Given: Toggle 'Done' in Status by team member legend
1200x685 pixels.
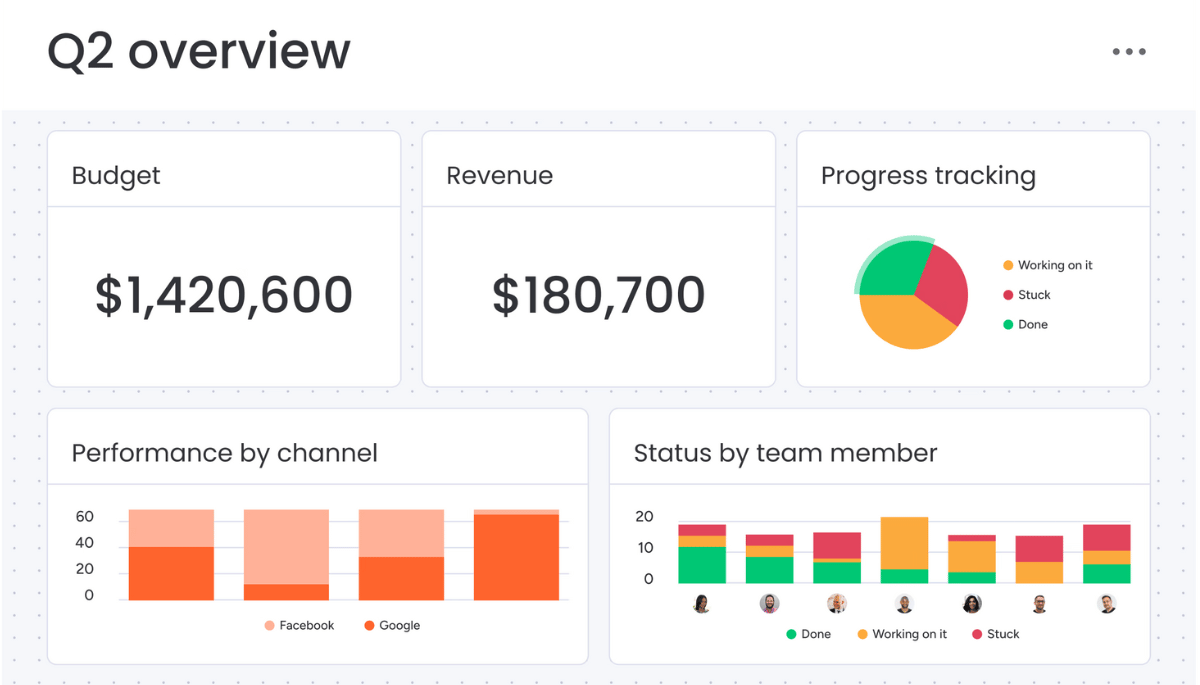Looking at the screenshot, I should (809, 634).
